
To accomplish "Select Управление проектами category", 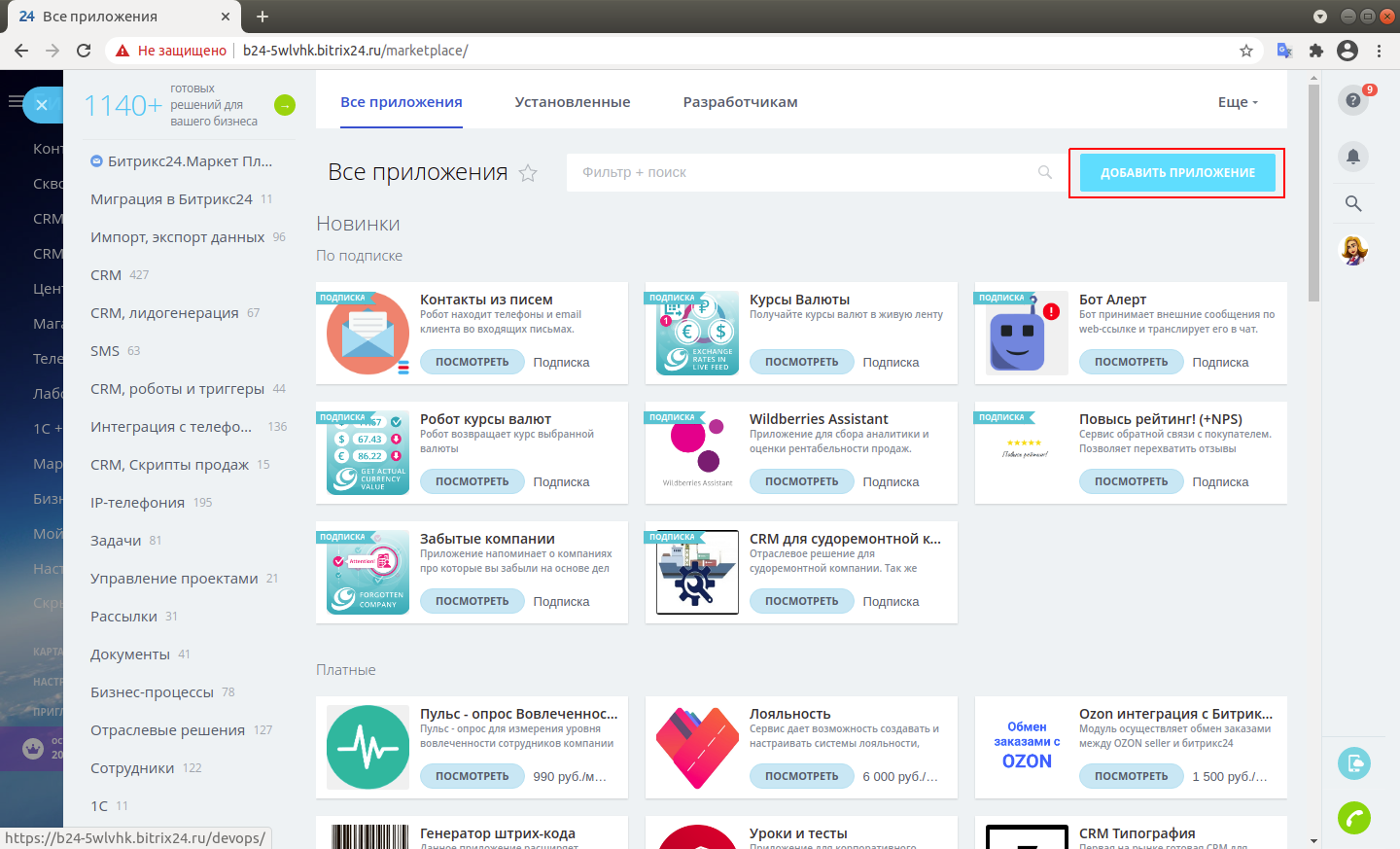I will tap(174, 579).
